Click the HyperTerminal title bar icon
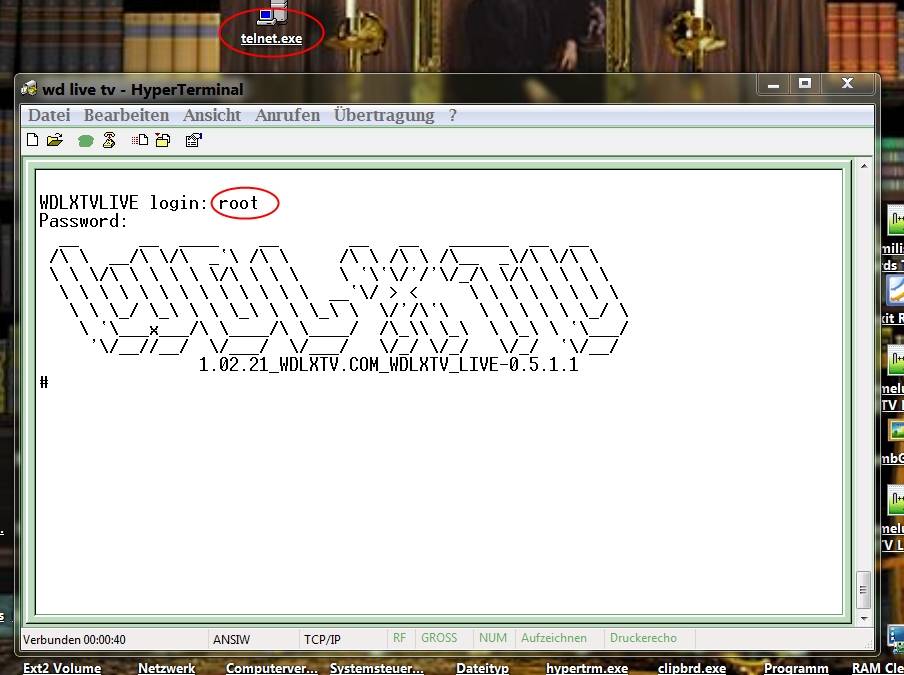This screenshot has height=675, width=904. click(x=29, y=89)
